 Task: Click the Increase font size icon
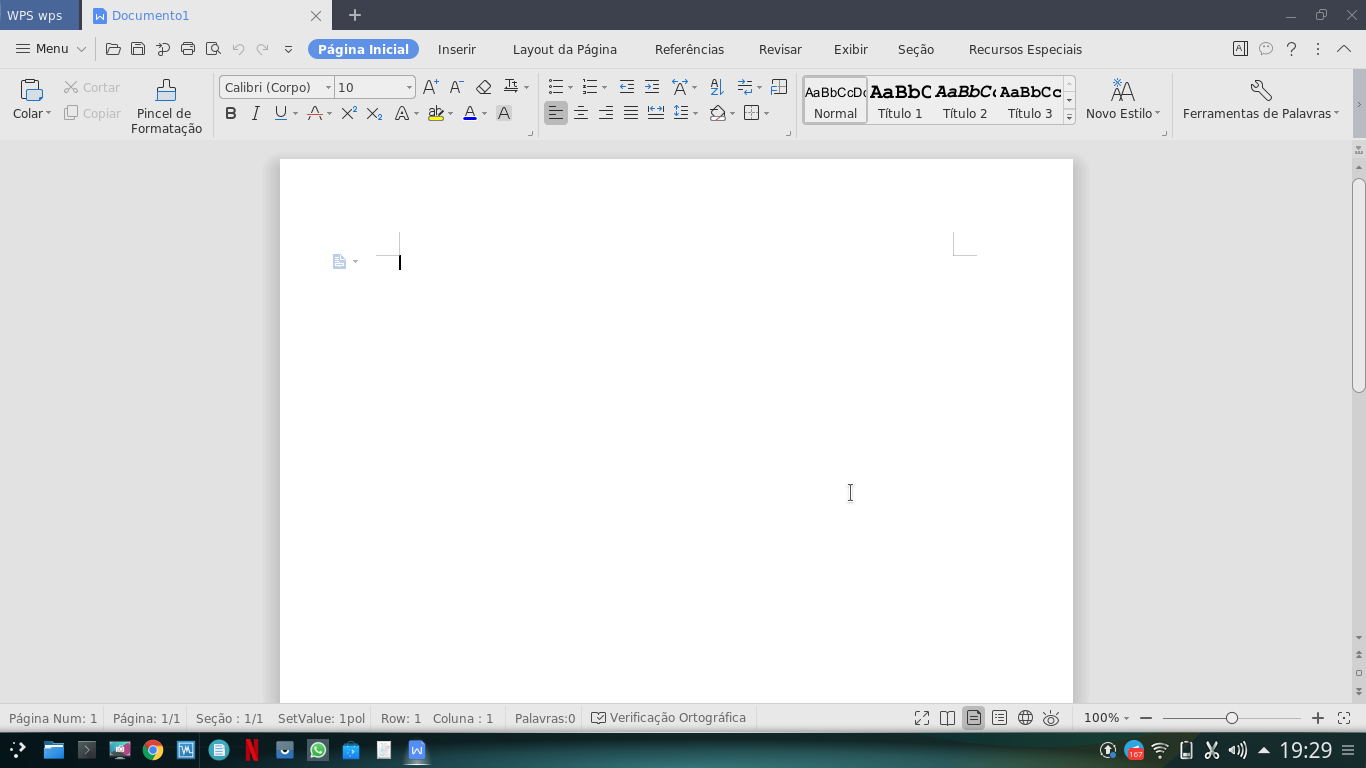click(431, 87)
